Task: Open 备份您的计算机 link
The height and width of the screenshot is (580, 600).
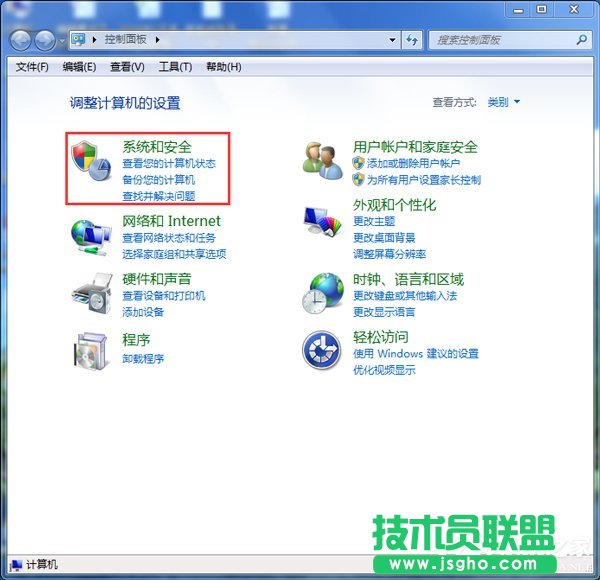Action: pyautogui.click(x=158, y=179)
